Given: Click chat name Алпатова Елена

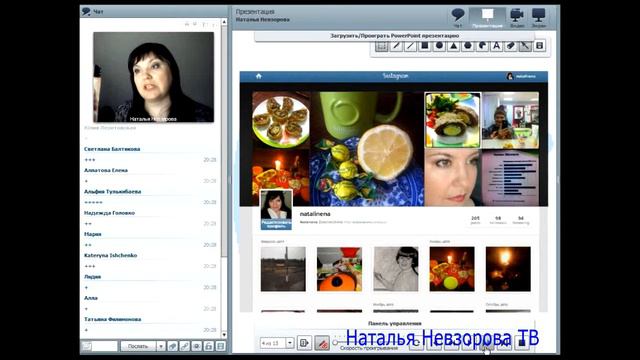Looking at the screenshot, I should coord(106,170).
